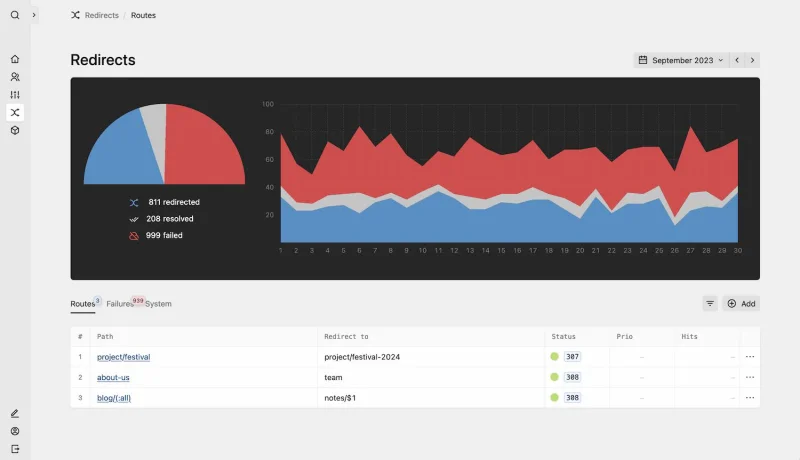This screenshot has height=460, width=800.
Task: Expand the sidebar with chevron arrow
Action: click(34, 15)
